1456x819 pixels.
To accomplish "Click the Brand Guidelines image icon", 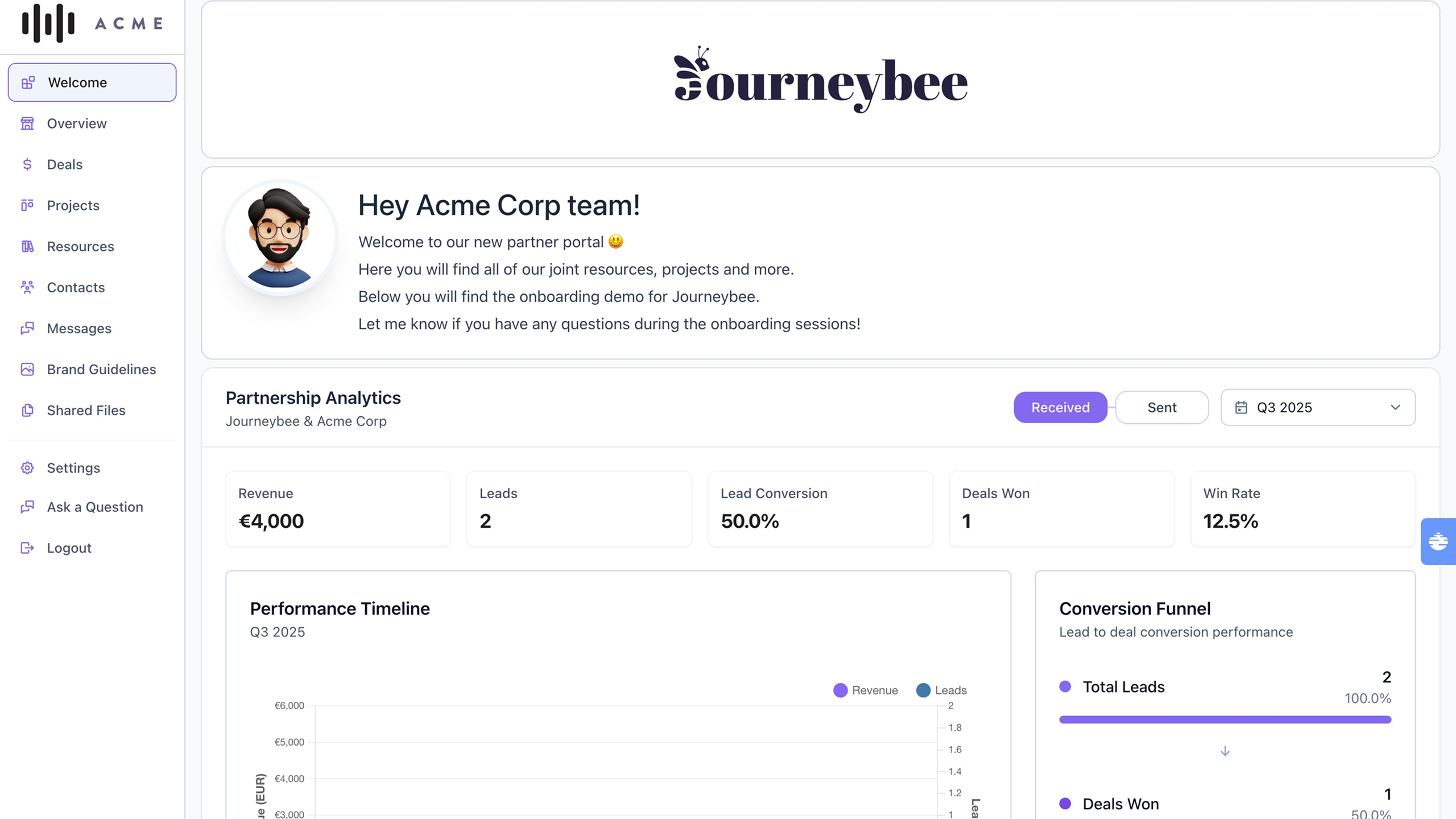I will [x=27, y=369].
